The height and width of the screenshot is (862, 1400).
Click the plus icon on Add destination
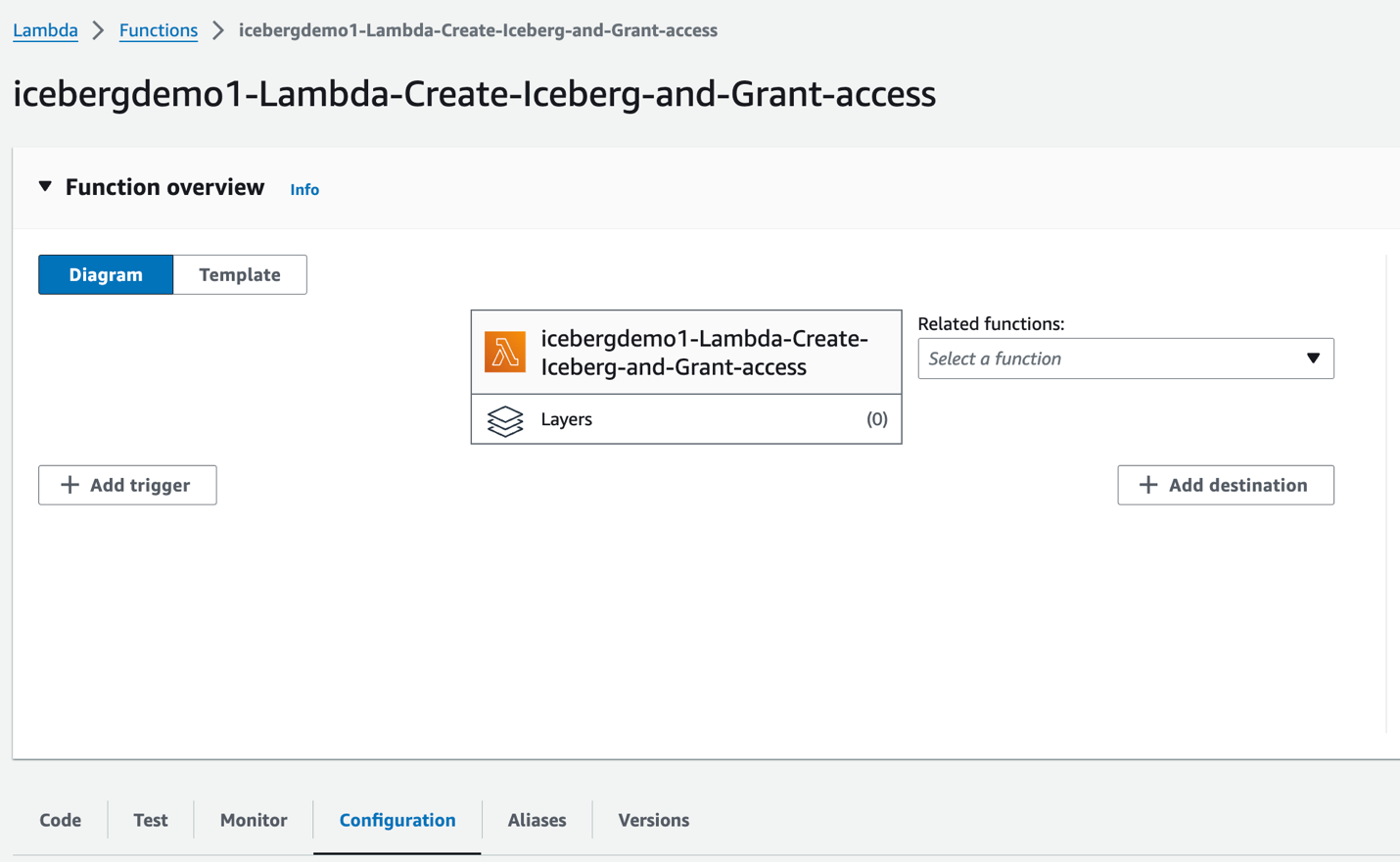[x=1148, y=485]
